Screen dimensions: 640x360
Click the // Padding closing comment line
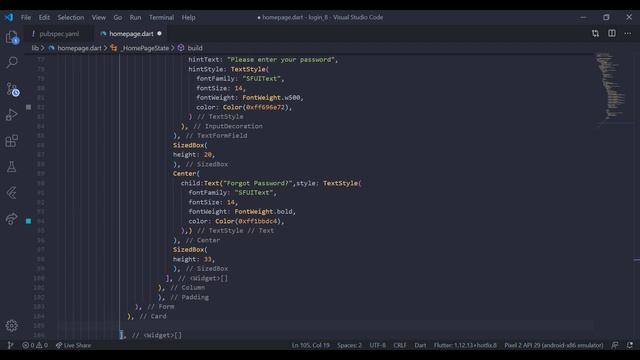click(183, 297)
